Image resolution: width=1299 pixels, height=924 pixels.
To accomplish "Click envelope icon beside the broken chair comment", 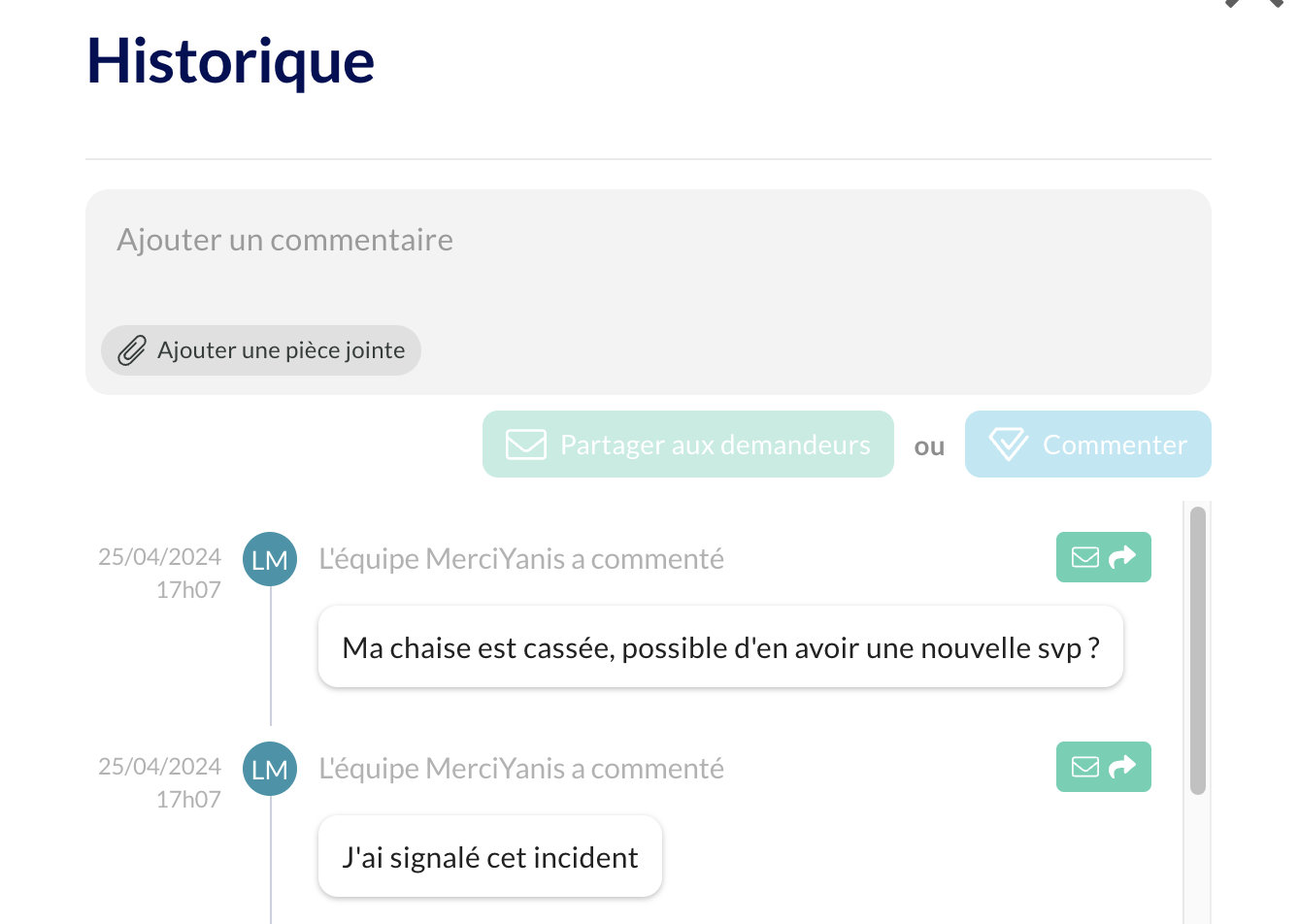I will tap(1085, 557).
